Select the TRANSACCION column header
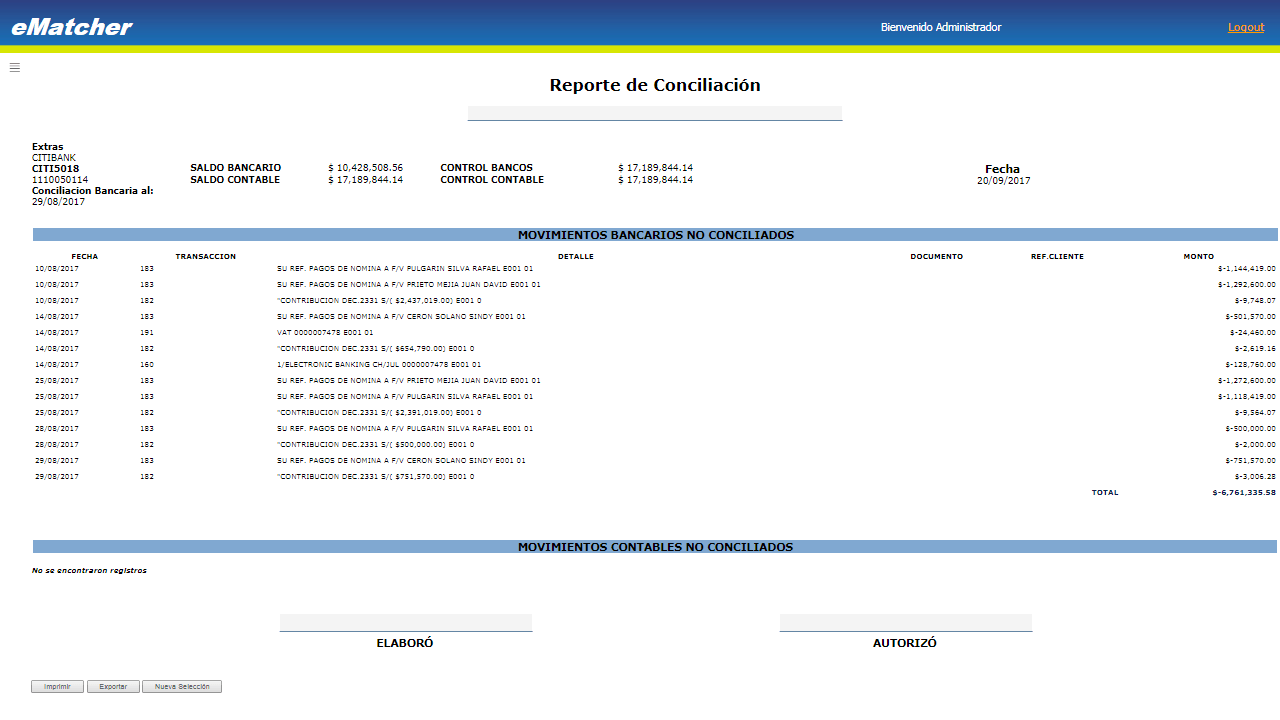1280x720 pixels. click(x=206, y=257)
